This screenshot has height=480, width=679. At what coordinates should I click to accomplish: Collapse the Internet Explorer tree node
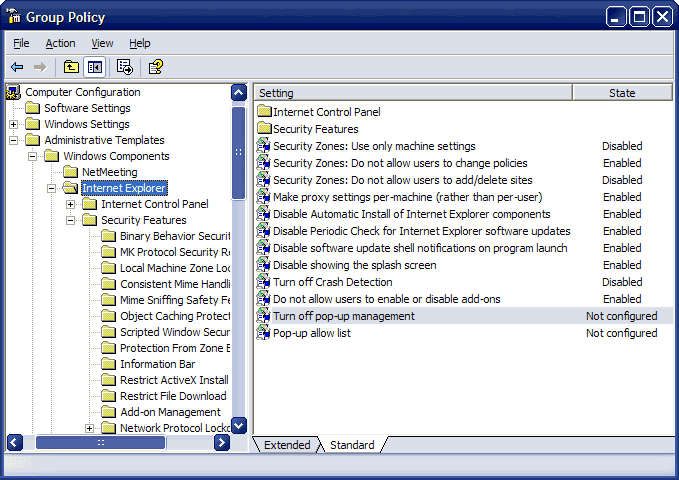coord(52,188)
